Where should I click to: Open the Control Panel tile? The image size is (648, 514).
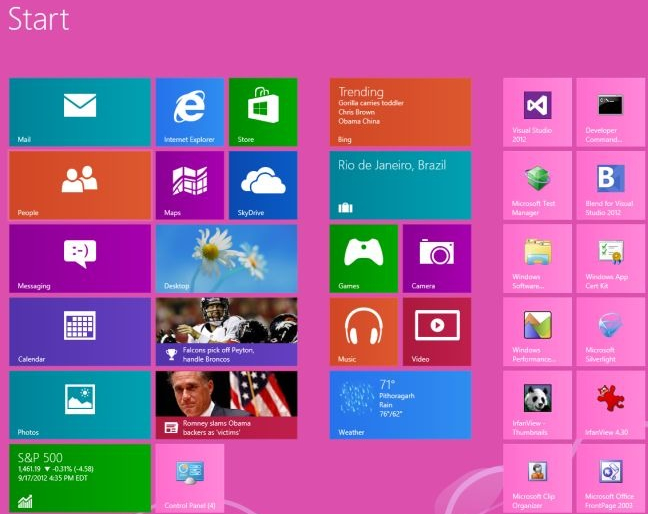coord(190,478)
